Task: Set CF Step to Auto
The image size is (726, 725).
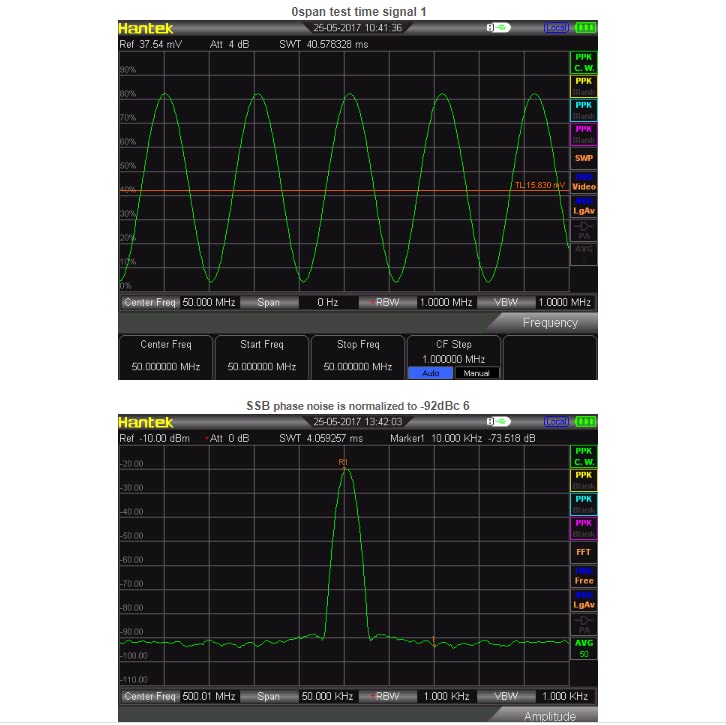Action: [x=430, y=372]
